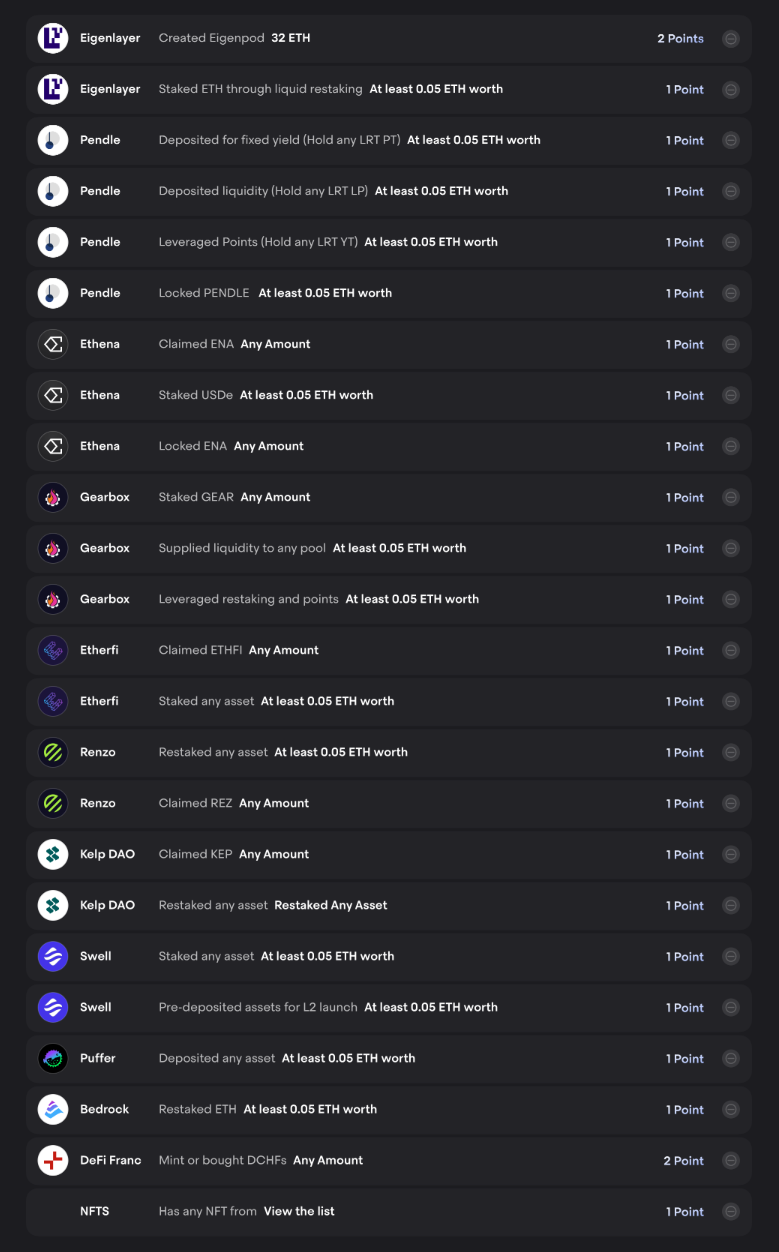The width and height of the screenshot is (779, 1252).
Task: Click Swell icon on Pre-deposited assets row
Action: click(x=53, y=1007)
